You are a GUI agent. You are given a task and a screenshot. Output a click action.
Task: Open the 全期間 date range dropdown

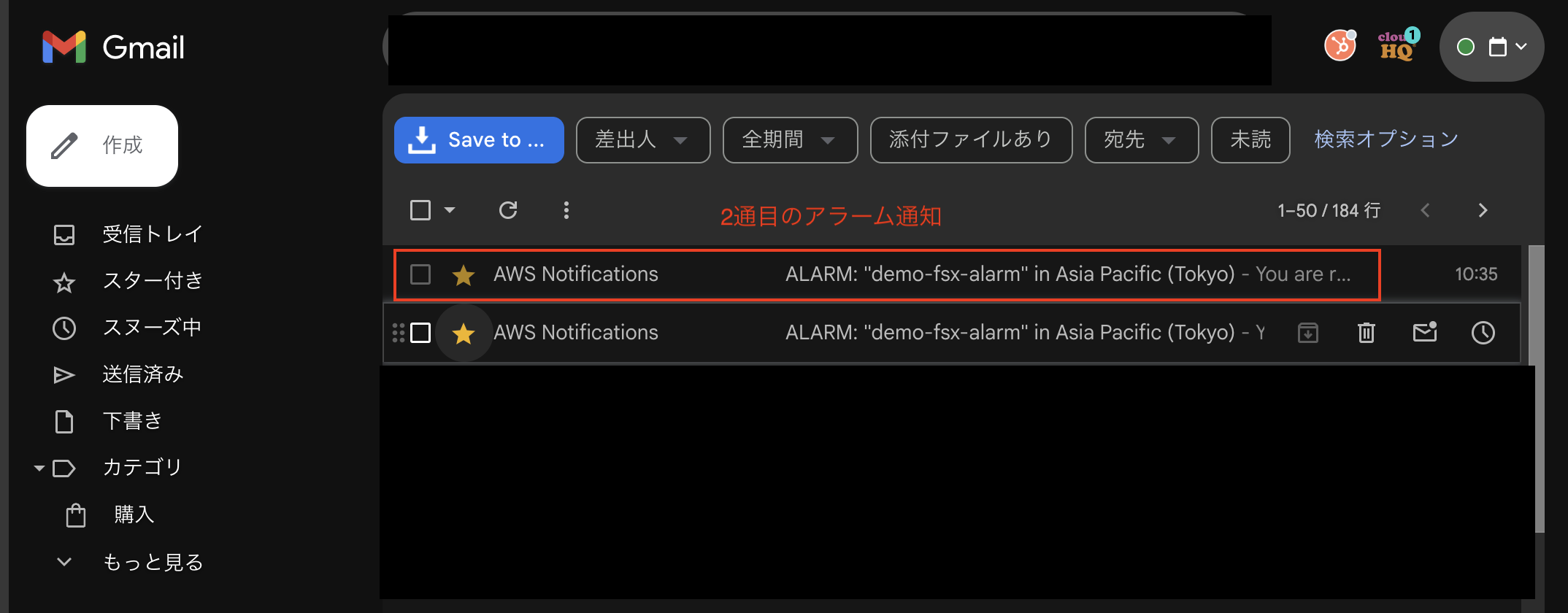pos(790,140)
